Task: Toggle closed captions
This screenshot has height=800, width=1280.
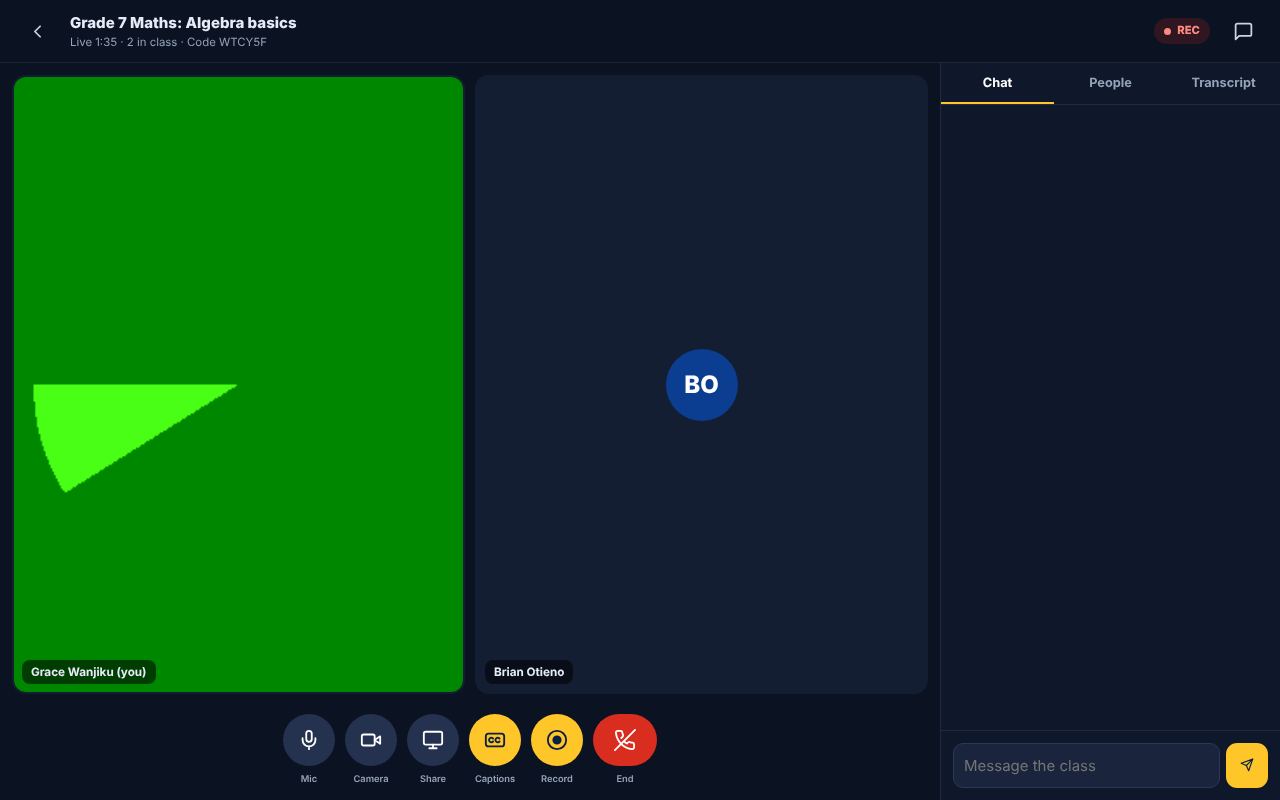Action: (x=495, y=740)
